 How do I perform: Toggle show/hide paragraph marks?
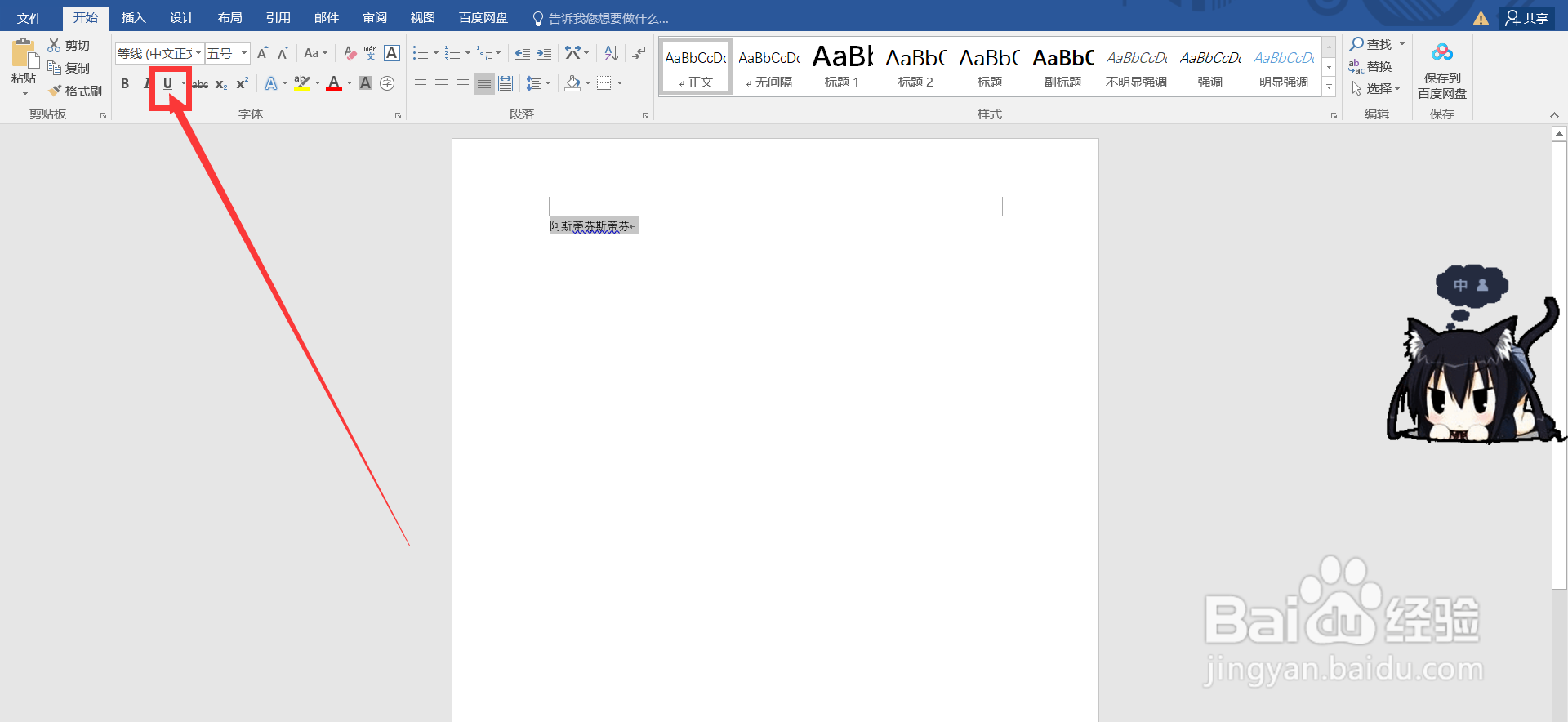coord(639,53)
